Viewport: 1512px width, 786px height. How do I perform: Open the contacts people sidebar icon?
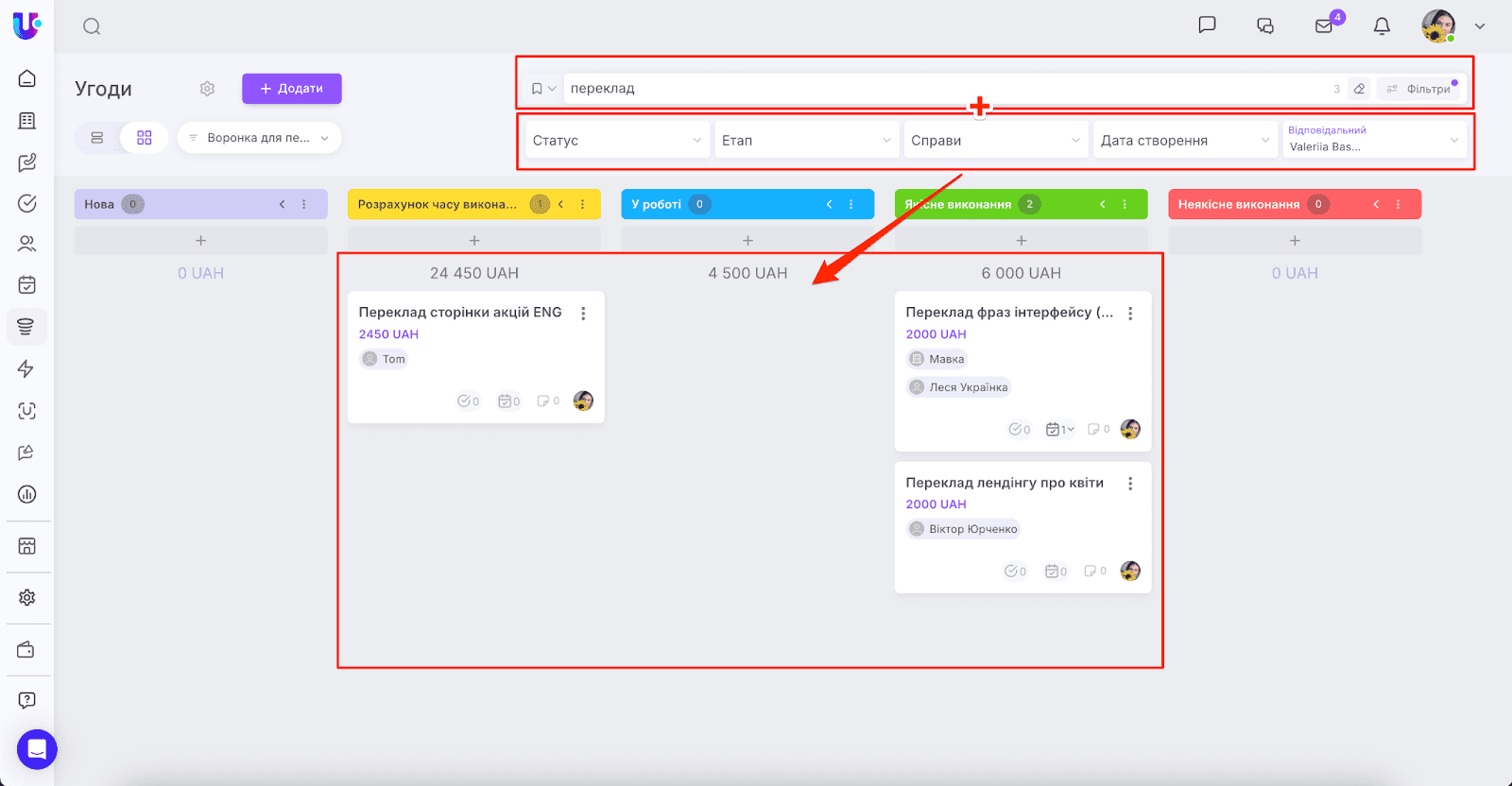[x=27, y=244]
